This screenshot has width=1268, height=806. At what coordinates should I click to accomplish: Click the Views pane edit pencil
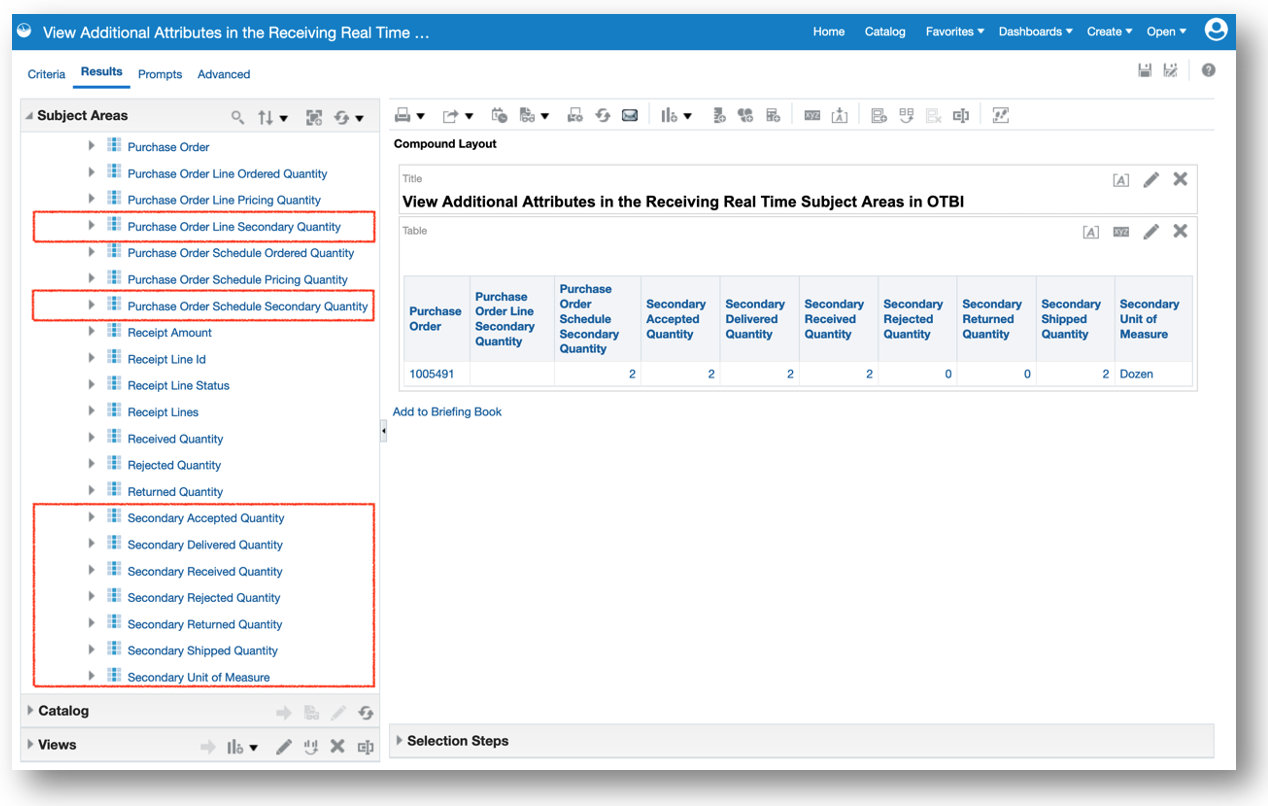click(284, 747)
